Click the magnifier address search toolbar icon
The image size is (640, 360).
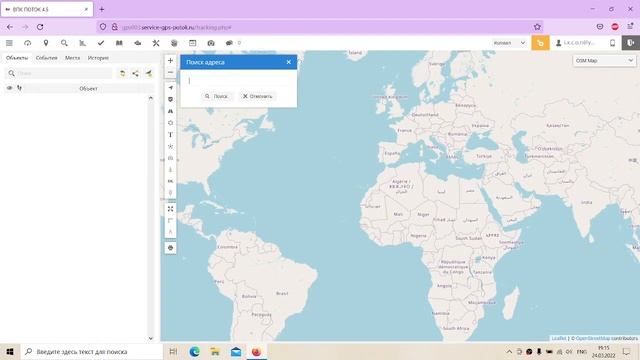pyautogui.click(x=64, y=43)
